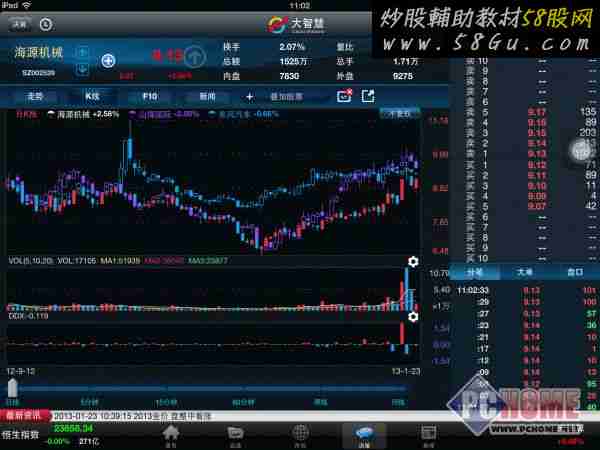The image size is (600, 450).
Task: Select the teal overlay stock legend
Action: click(243, 114)
